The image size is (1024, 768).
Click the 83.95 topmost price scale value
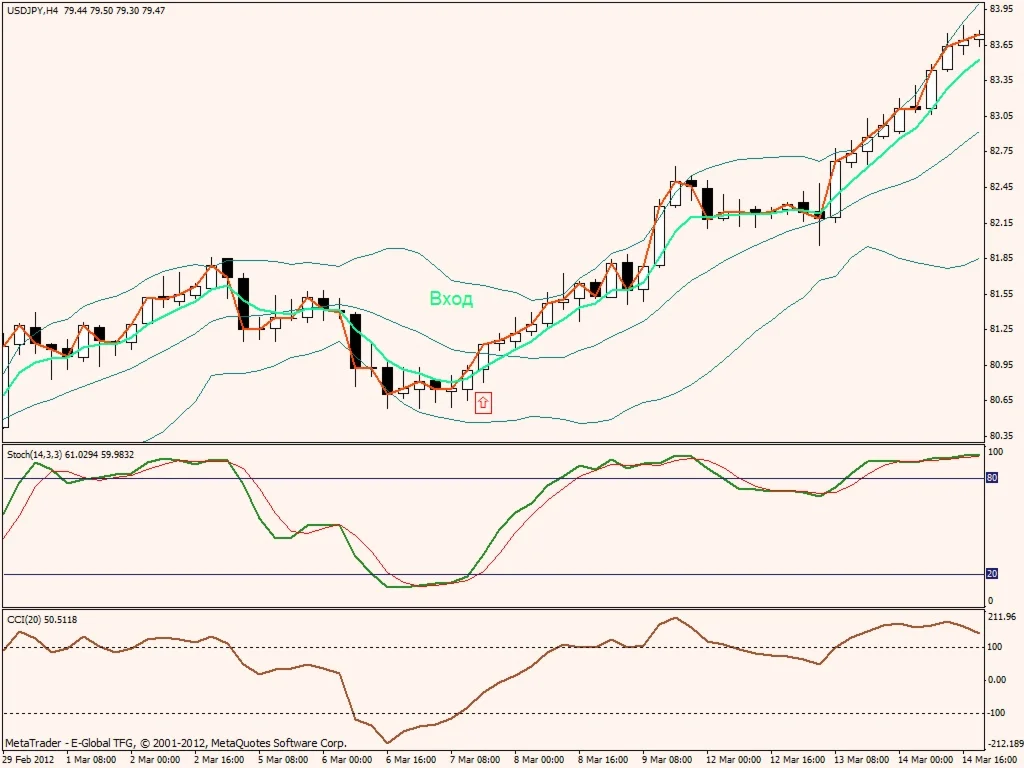(1000, 10)
